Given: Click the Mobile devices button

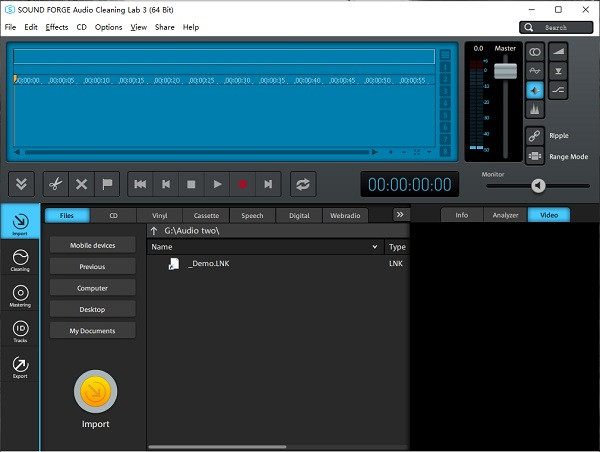Looking at the screenshot, I should (92, 245).
